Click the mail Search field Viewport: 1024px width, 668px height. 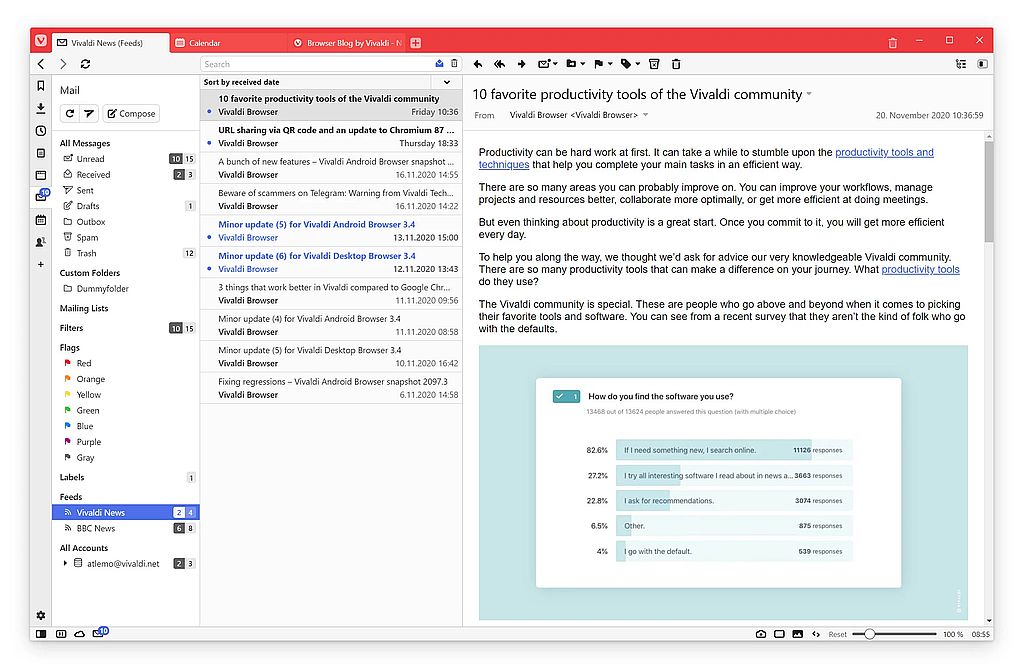(317, 64)
